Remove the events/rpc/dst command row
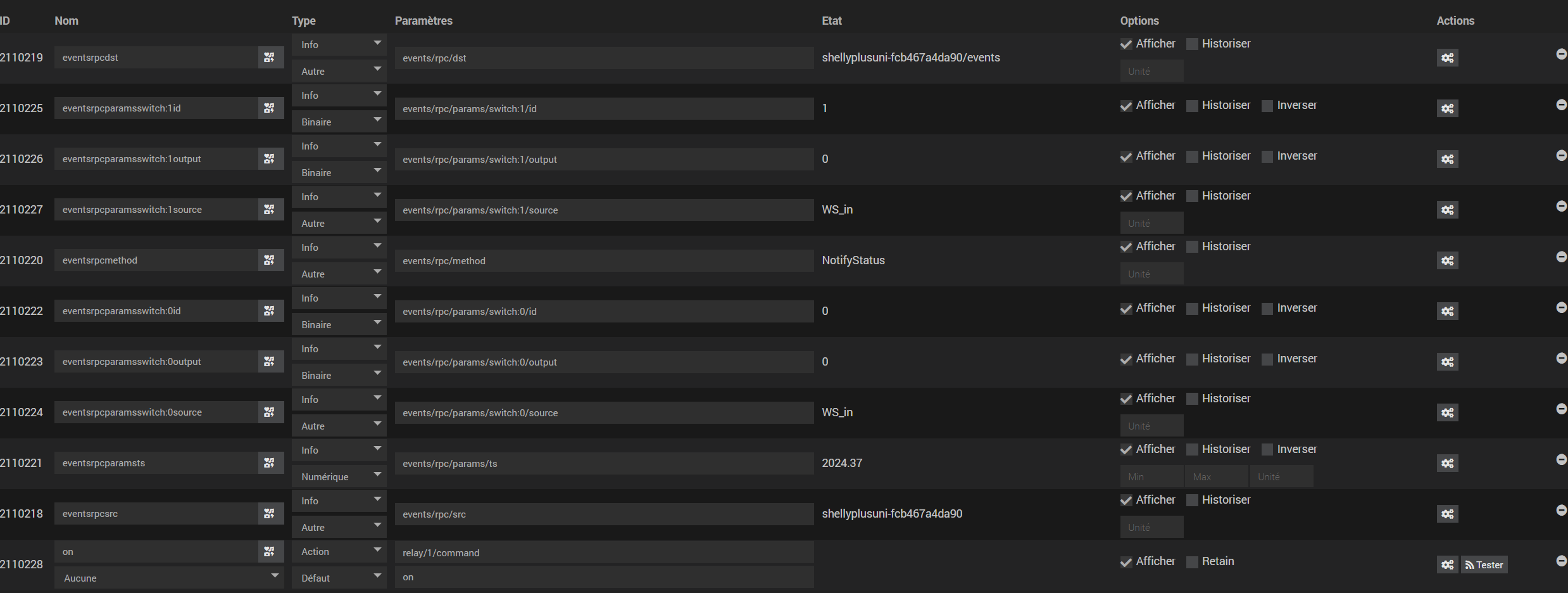This screenshot has width=1568, height=593. [x=1561, y=54]
